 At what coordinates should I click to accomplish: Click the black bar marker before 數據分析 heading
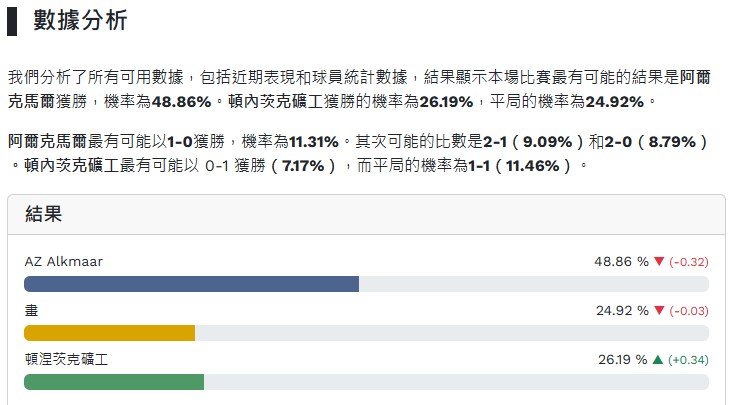(x=12, y=21)
